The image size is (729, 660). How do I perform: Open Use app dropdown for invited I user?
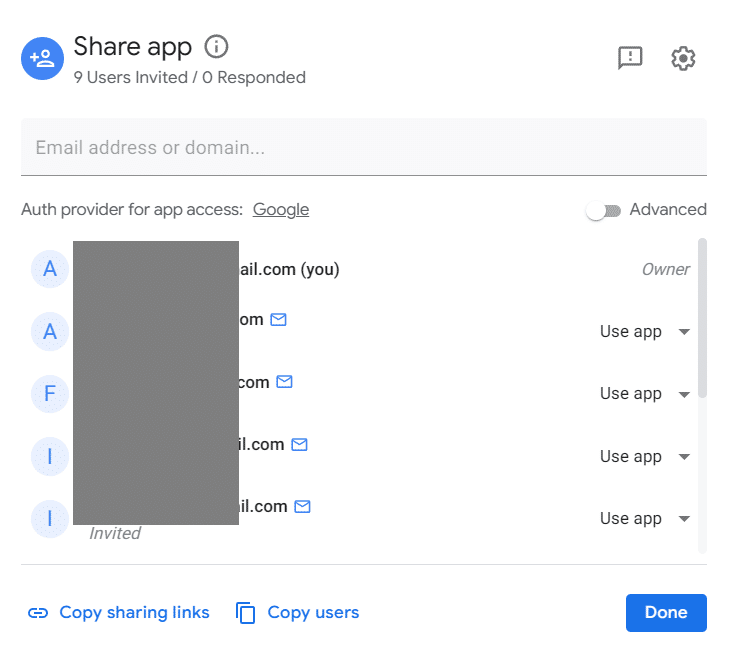pyautogui.click(x=645, y=519)
